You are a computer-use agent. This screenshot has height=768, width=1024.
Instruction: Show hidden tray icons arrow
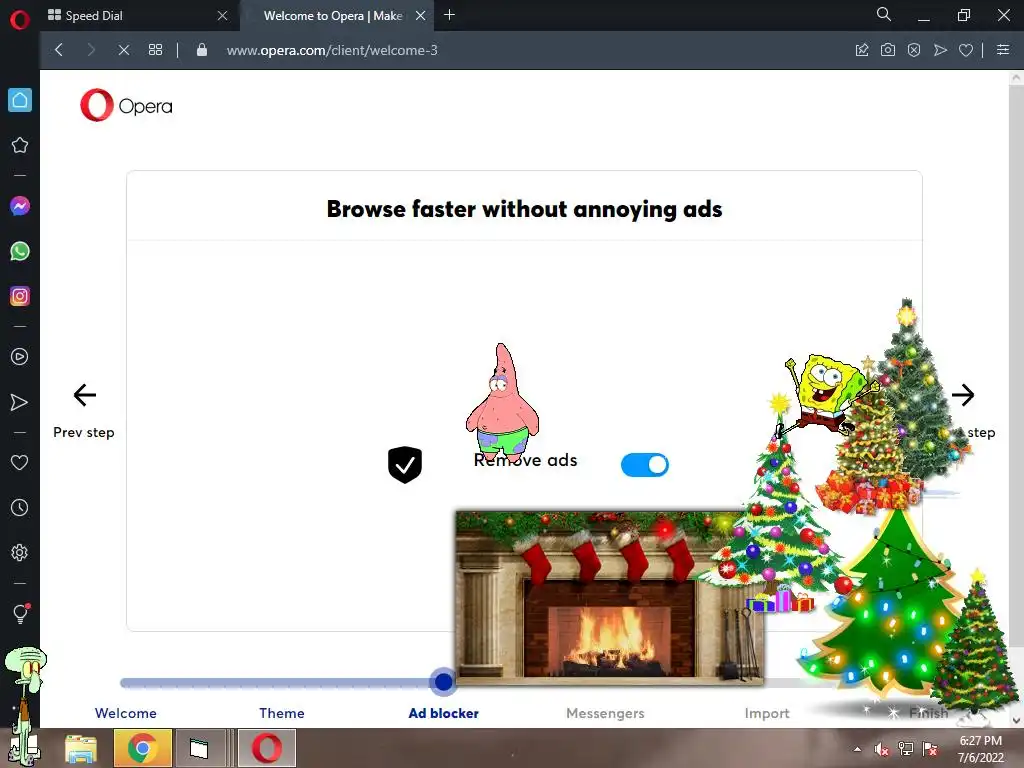pos(857,749)
